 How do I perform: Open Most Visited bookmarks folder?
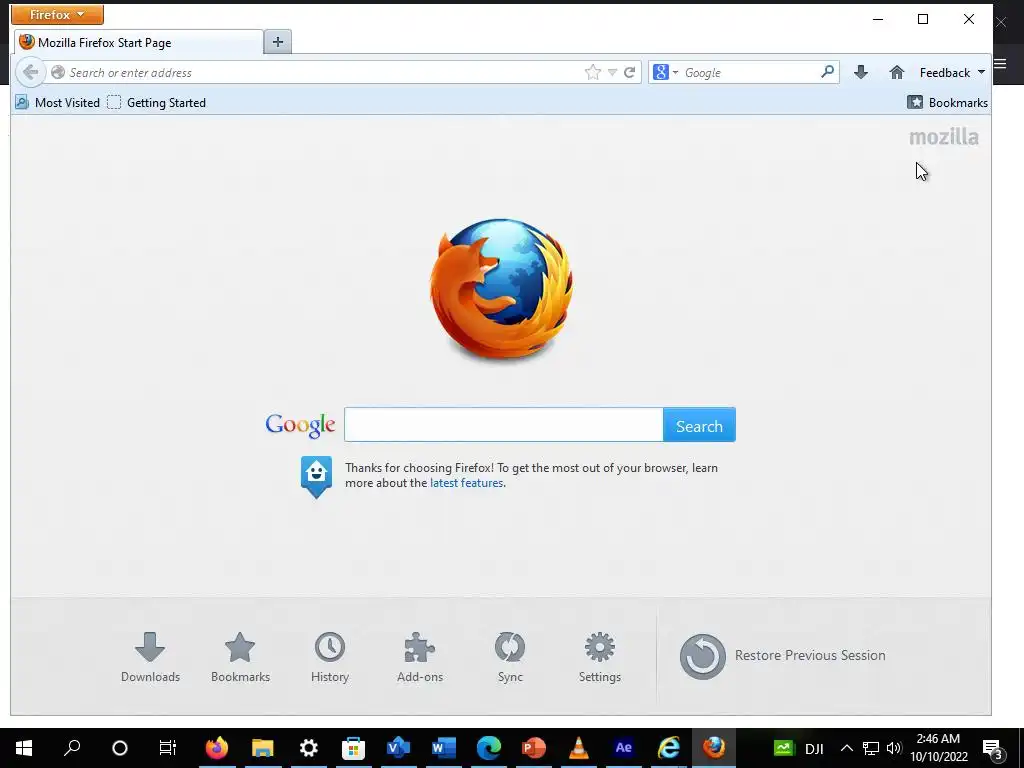(57, 103)
